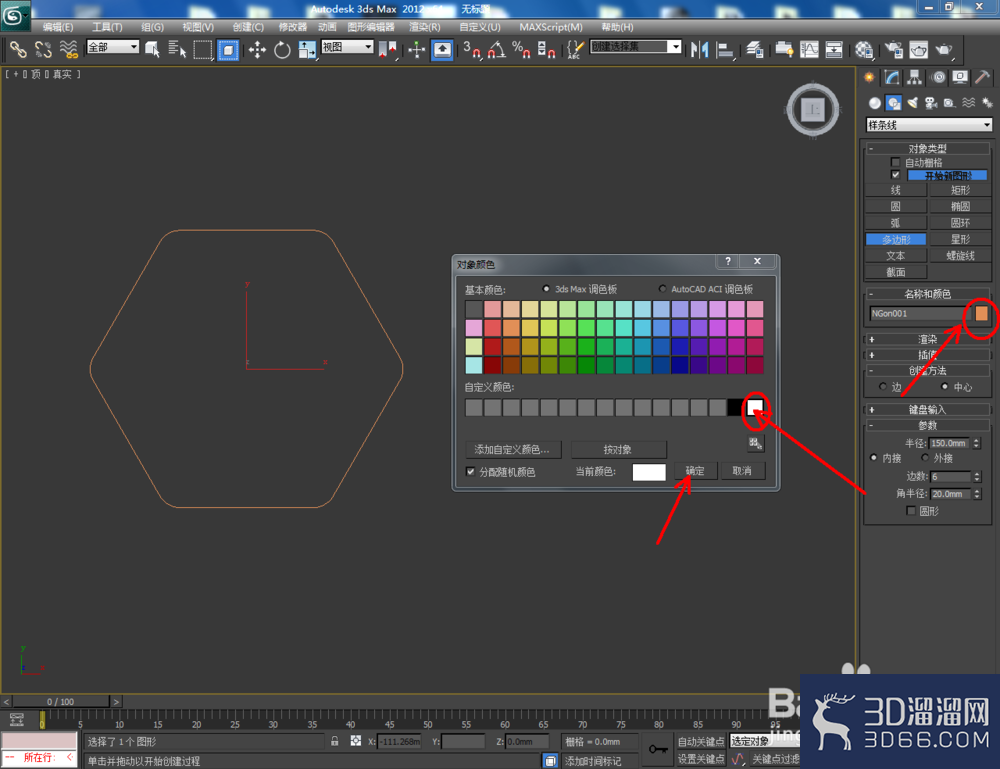The width and height of the screenshot is (1000, 769).
Task: Open the Views(V) menu
Action: point(198,27)
